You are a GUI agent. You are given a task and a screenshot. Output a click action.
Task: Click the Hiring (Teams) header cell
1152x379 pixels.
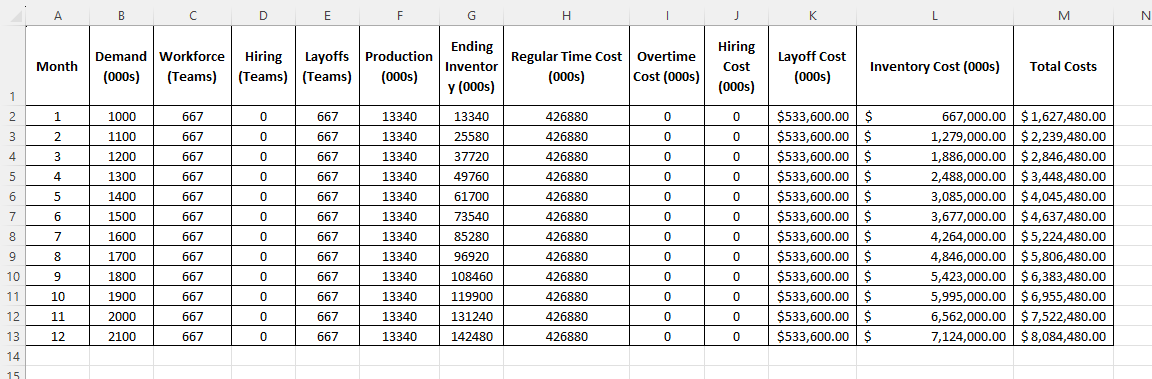click(x=263, y=66)
